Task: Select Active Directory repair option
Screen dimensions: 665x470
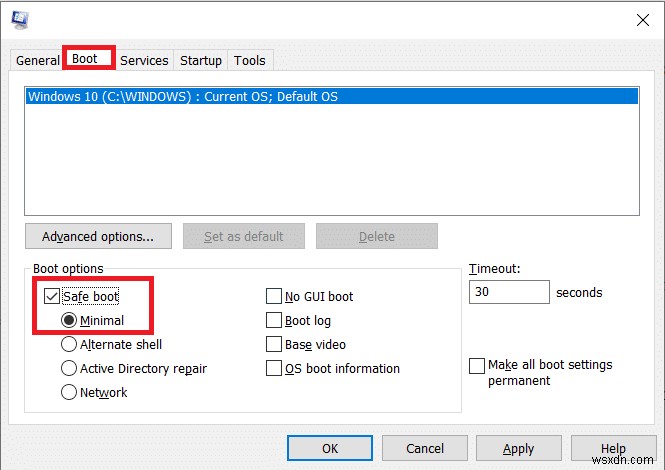Action: point(70,369)
